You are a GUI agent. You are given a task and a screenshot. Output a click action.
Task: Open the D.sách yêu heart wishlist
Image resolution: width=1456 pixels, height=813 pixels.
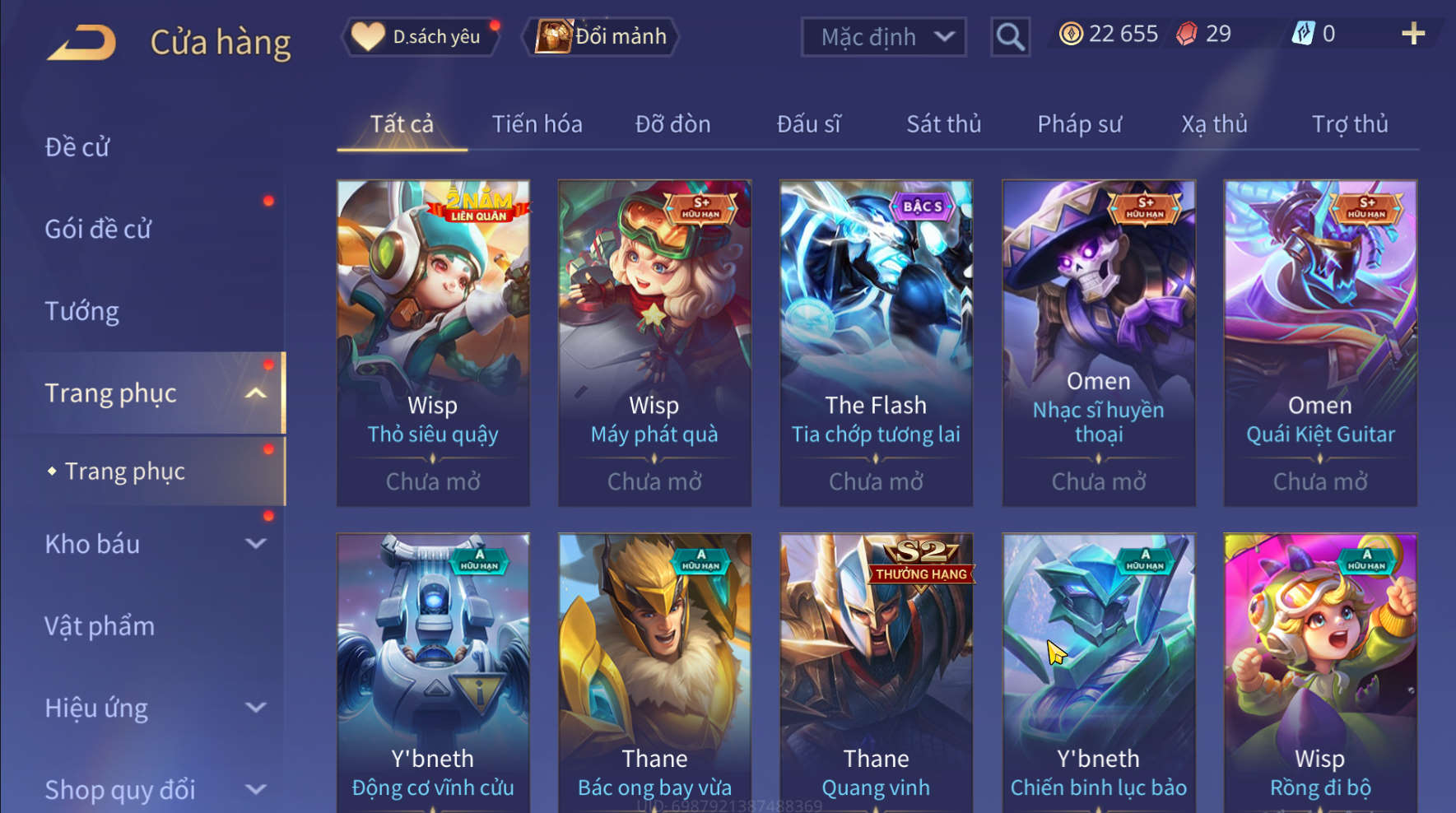point(367,36)
